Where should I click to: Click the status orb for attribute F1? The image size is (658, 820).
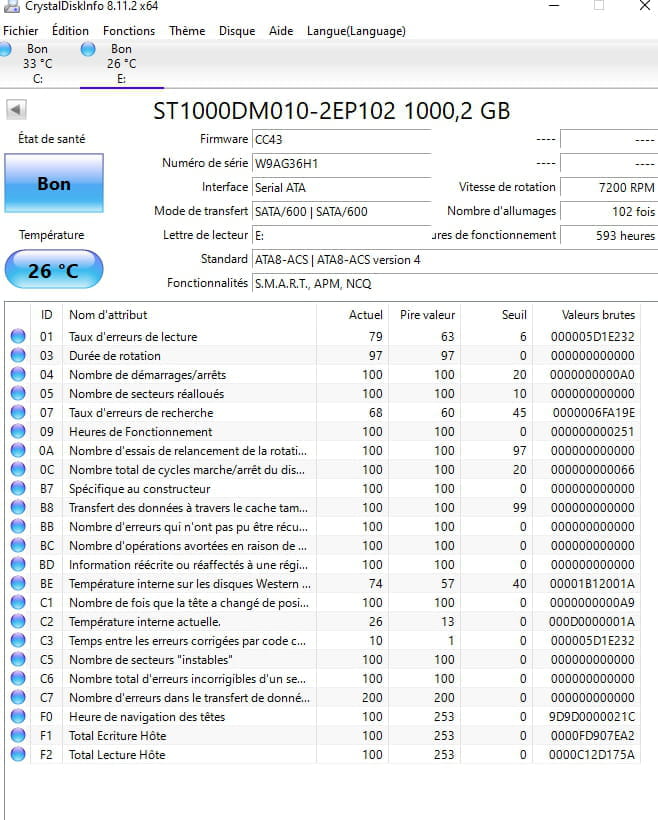click(18, 735)
